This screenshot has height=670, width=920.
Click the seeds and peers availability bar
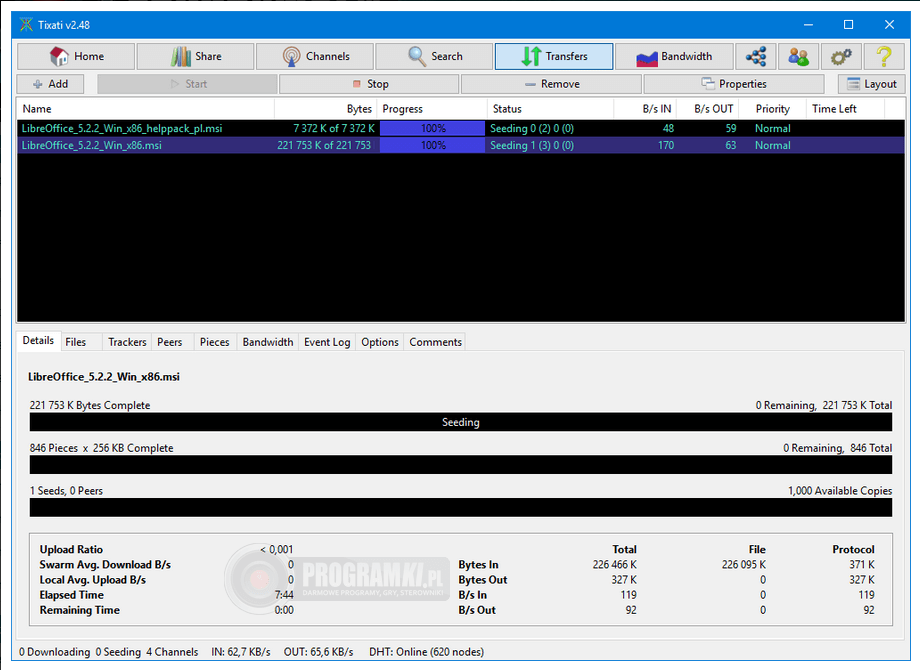coord(461,507)
